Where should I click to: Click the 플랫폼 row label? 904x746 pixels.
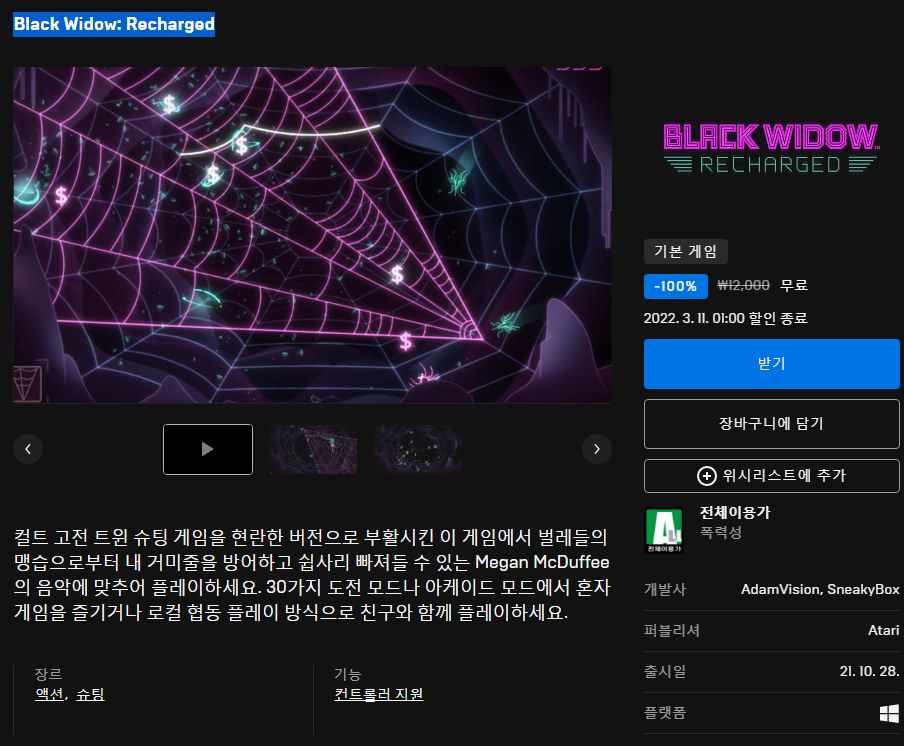[x=665, y=713]
